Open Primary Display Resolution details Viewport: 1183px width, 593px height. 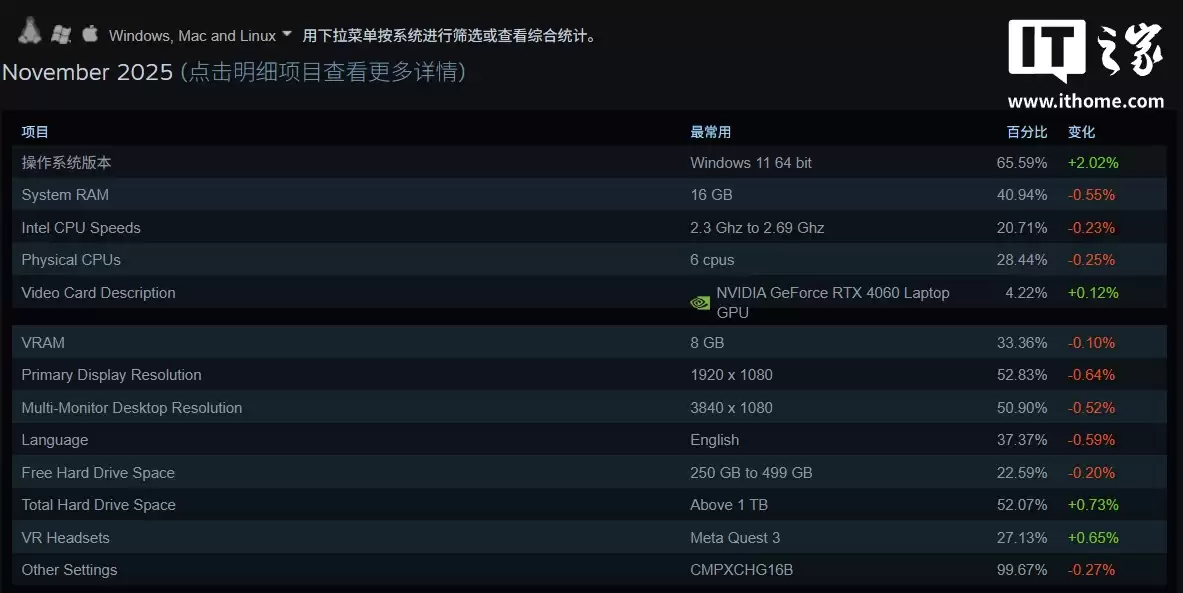click(111, 375)
